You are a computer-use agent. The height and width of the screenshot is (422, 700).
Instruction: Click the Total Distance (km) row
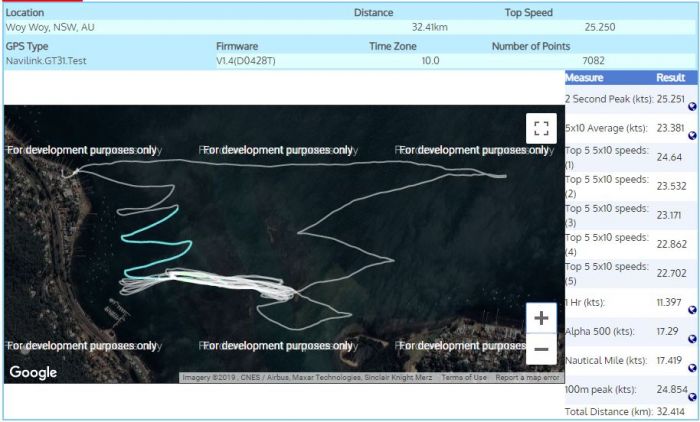pyautogui.click(x=609, y=411)
